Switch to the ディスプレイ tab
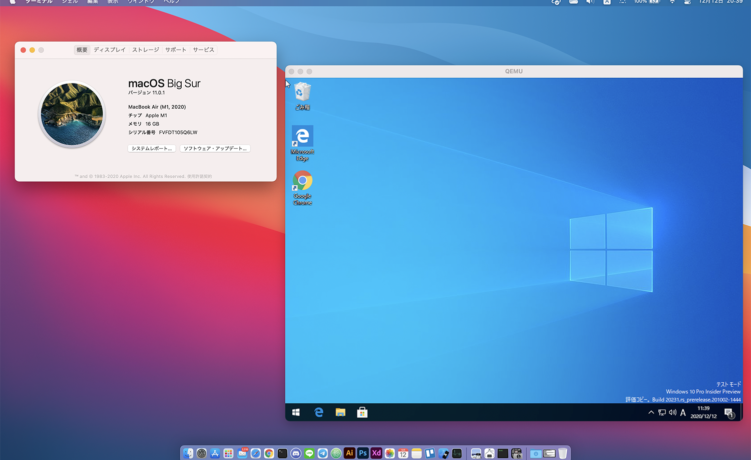 point(110,50)
